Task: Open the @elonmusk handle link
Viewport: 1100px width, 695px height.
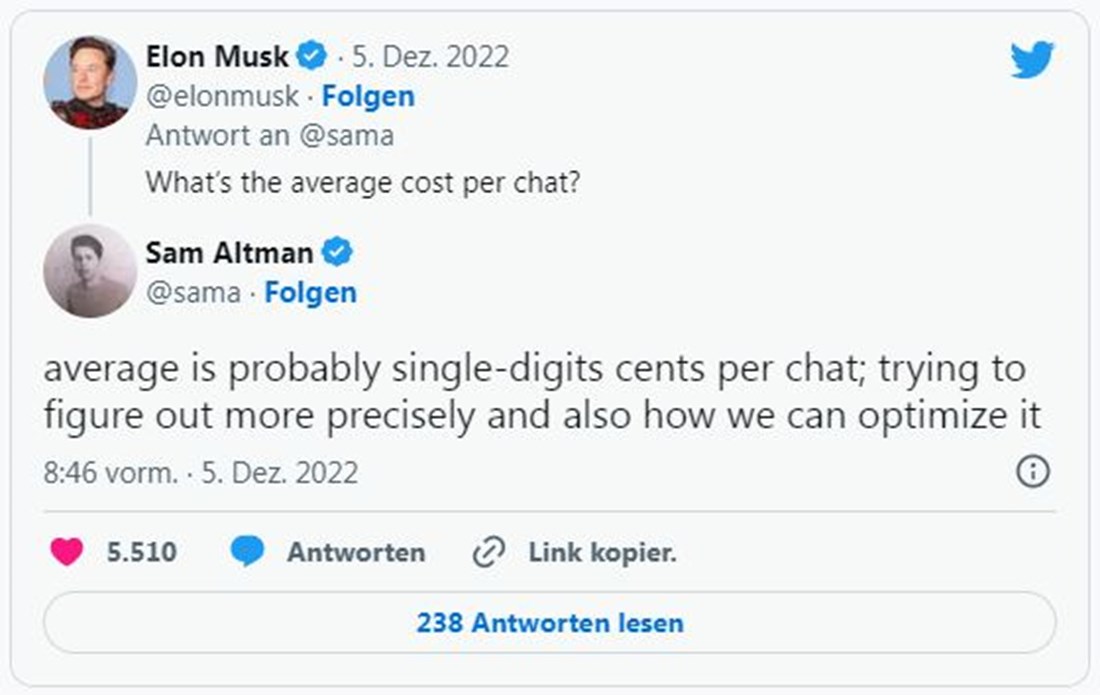Action: click(x=222, y=96)
